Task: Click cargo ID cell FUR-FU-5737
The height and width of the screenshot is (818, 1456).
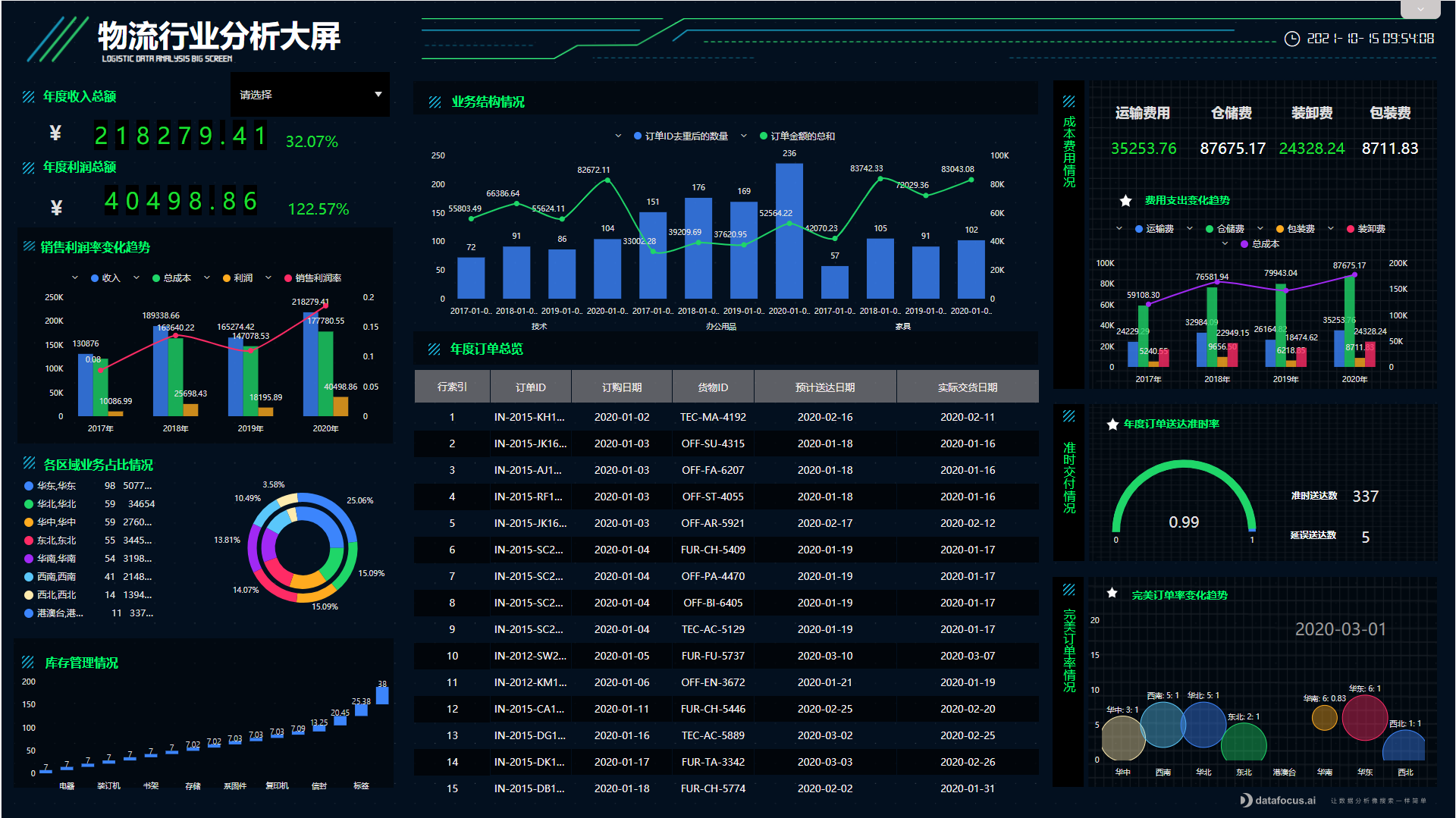Action: tap(713, 656)
